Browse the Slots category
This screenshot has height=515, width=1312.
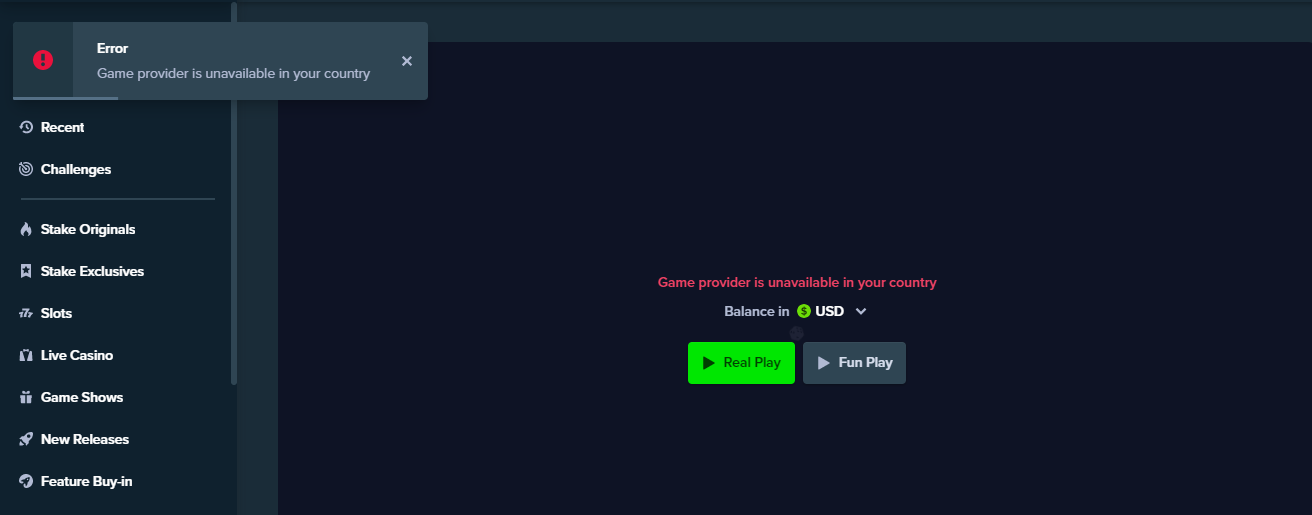tap(56, 313)
